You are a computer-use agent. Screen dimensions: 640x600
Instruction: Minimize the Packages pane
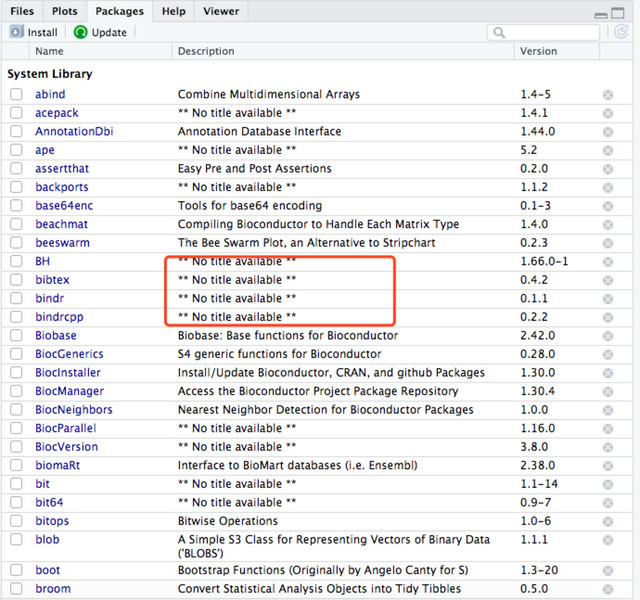(x=600, y=16)
